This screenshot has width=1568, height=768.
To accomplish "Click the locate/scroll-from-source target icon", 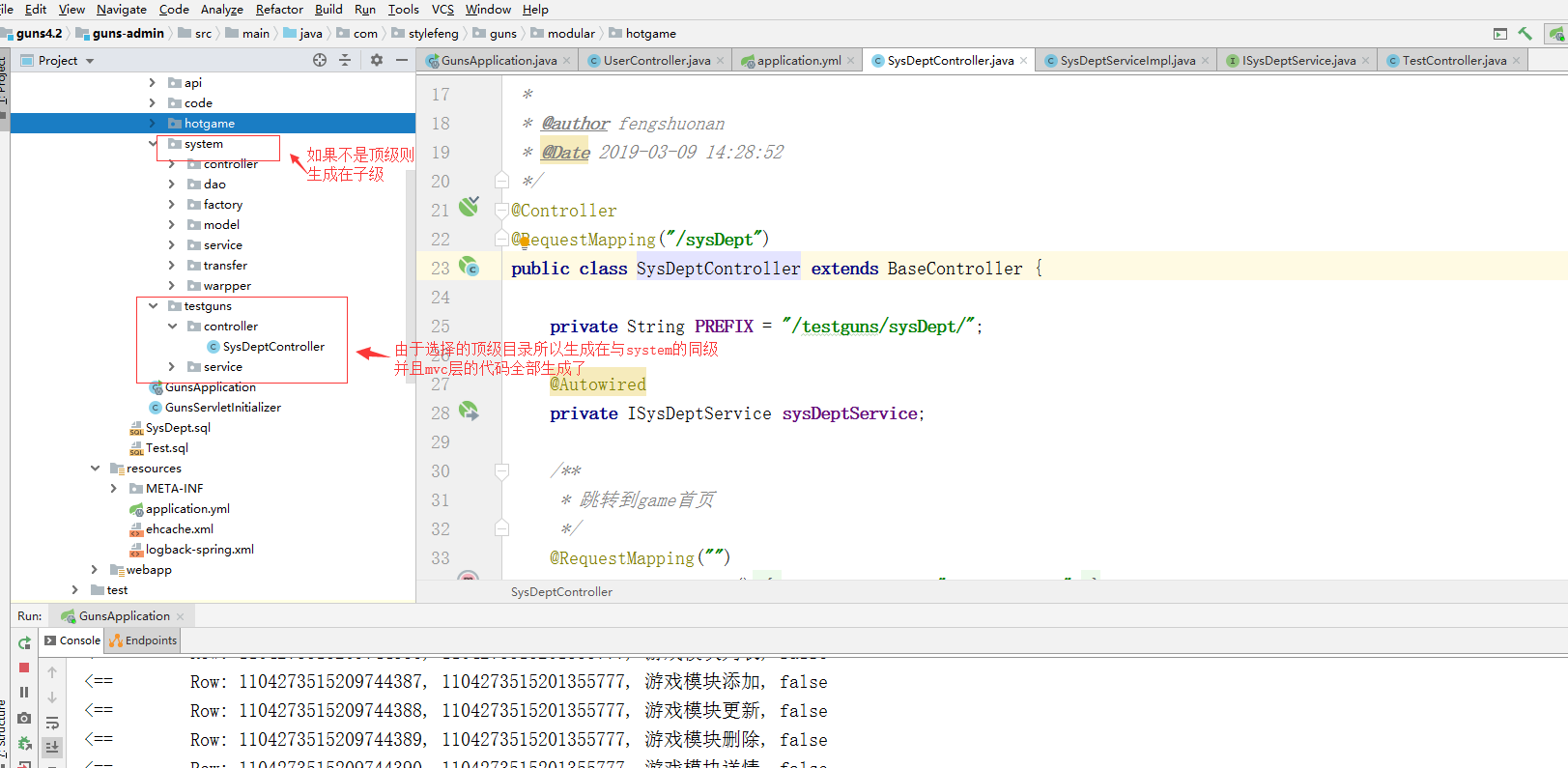I will coord(320,60).
